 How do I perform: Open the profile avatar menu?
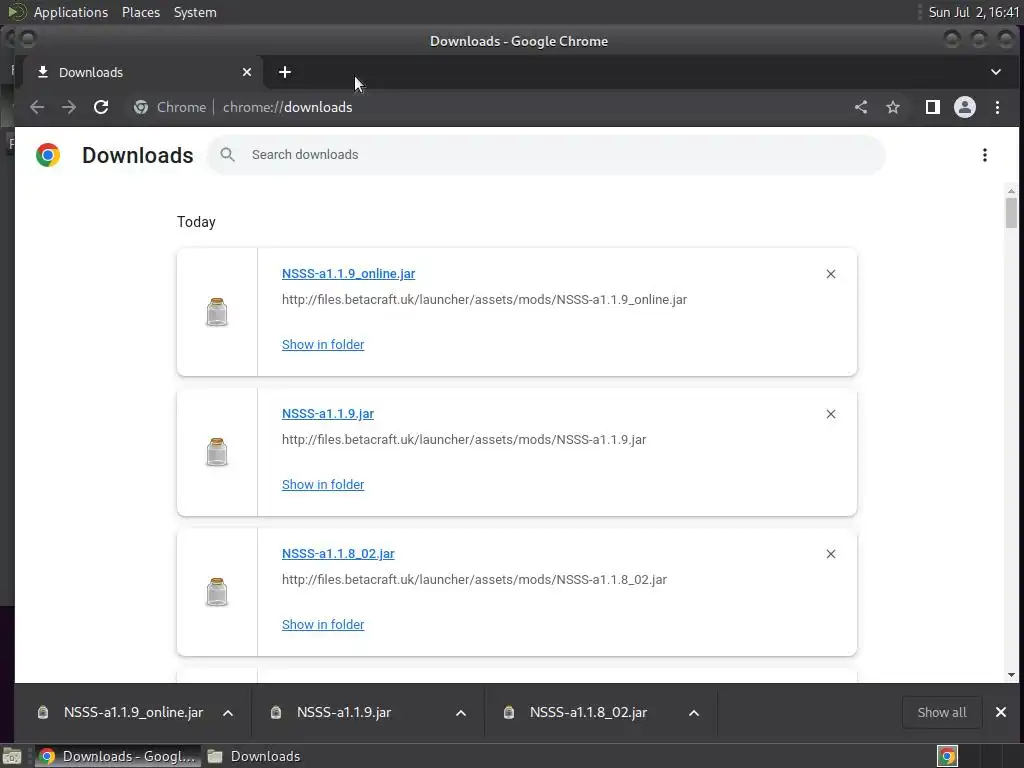tap(965, 107)
